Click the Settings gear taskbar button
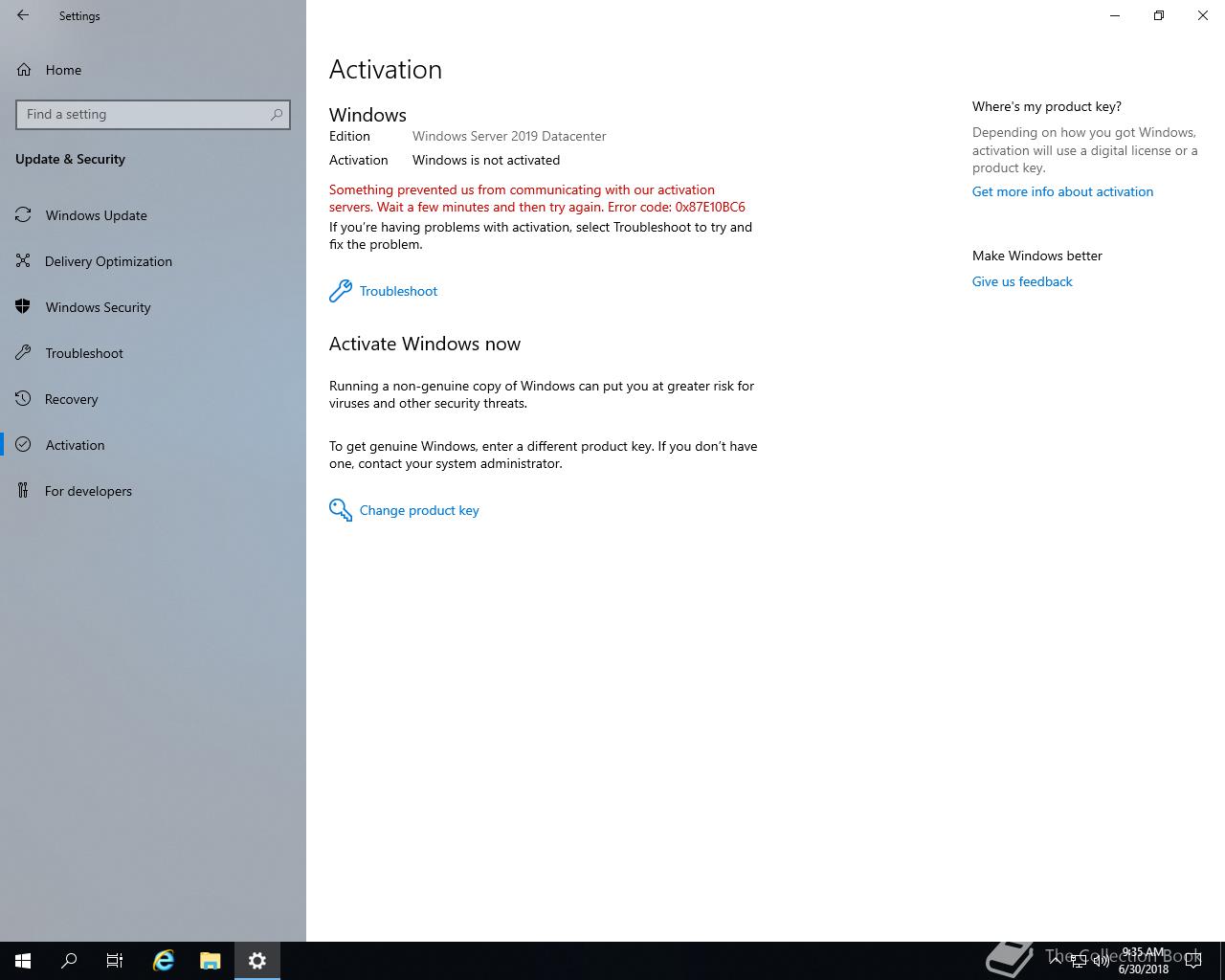 tap(257, 961)
